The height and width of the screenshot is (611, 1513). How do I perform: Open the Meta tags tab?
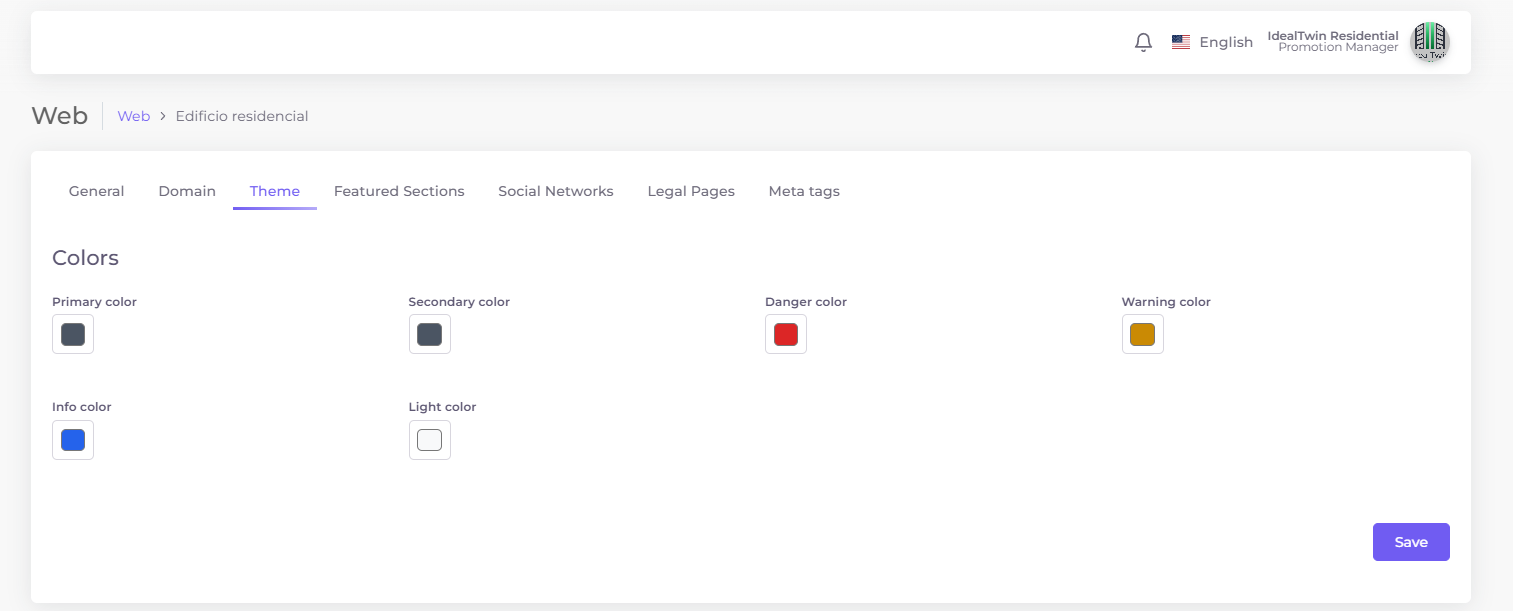804,191
